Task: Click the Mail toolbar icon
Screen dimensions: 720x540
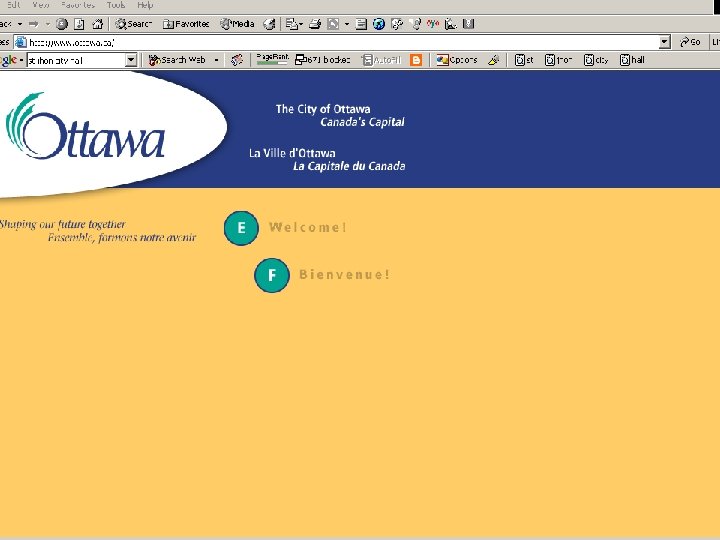Action: point(292,24)
